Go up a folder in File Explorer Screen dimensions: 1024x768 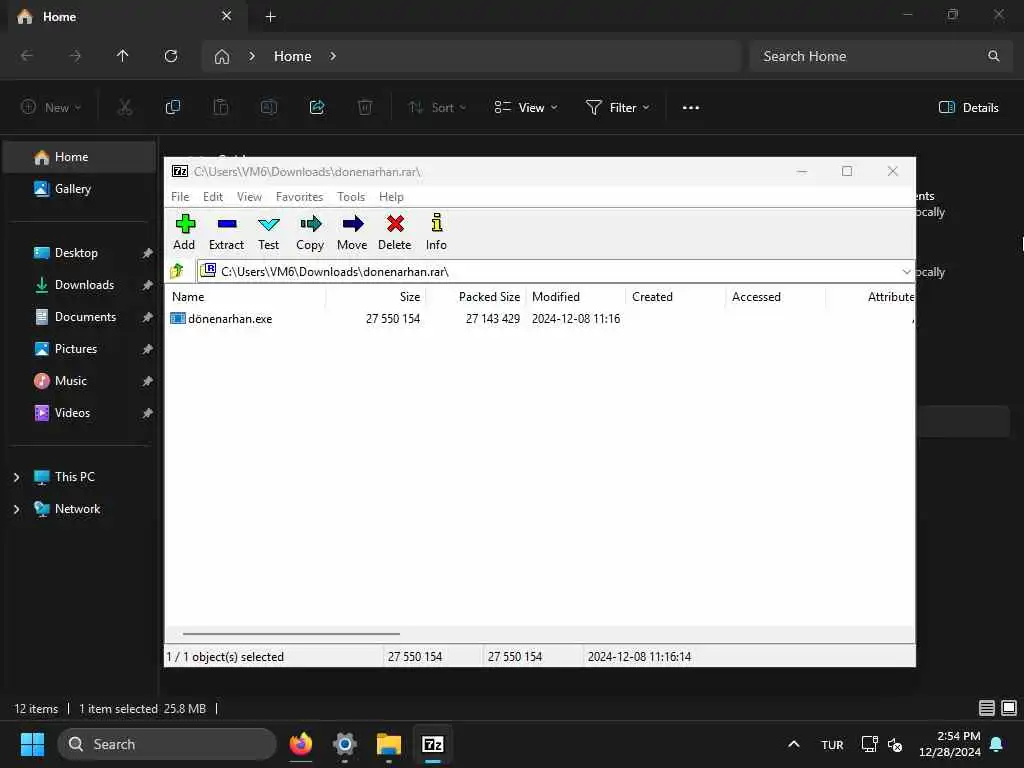(123, 56)
